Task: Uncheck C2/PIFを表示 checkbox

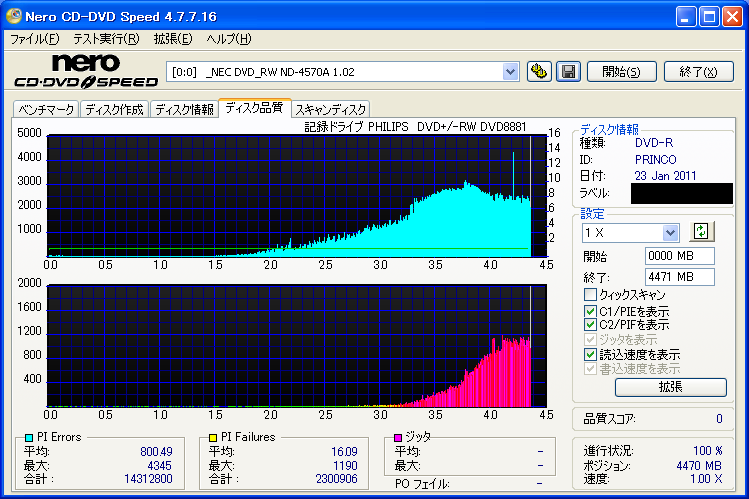Action: pos(590,325)
